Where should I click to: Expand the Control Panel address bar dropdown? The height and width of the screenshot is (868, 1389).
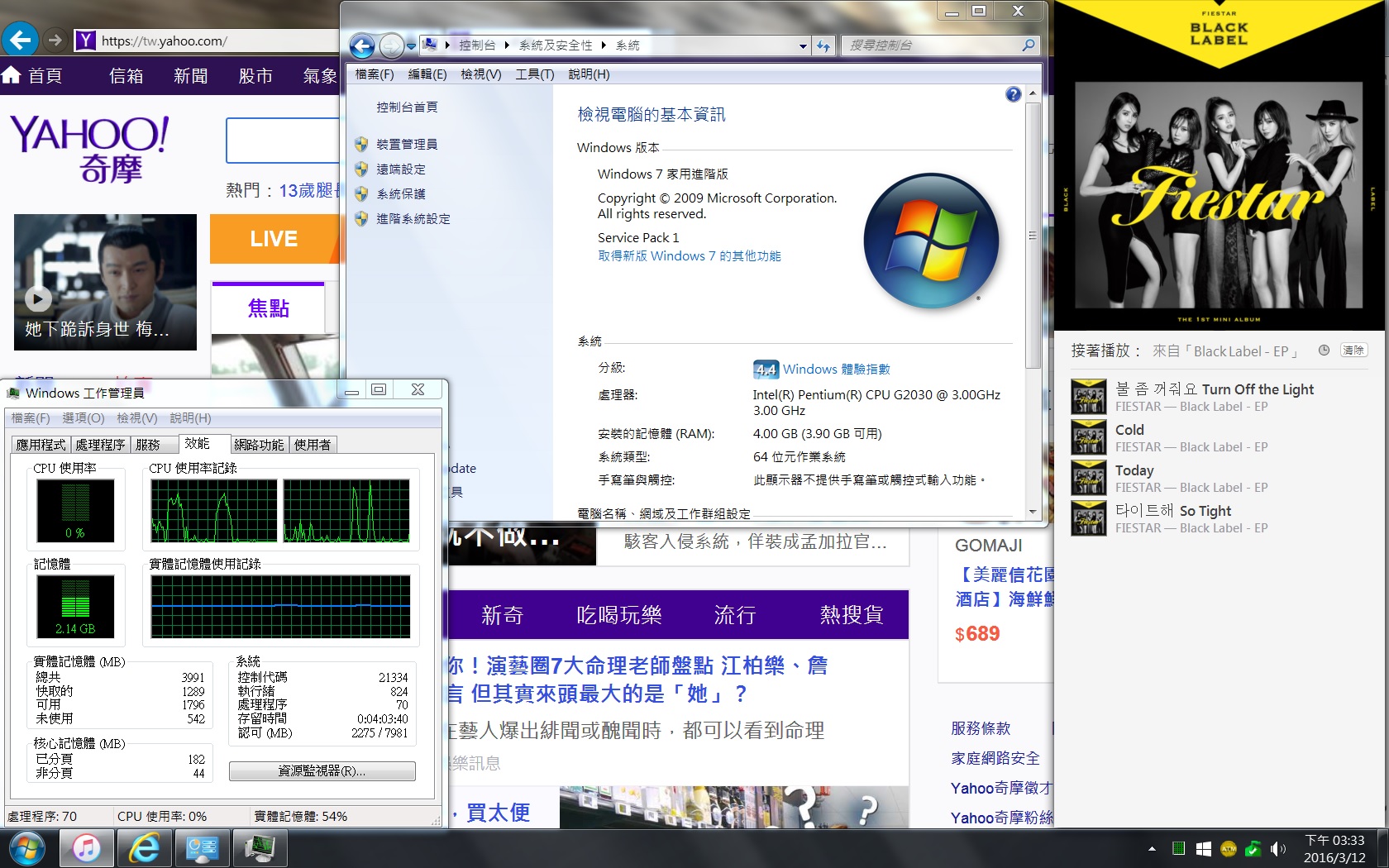(x=803, y=46)
